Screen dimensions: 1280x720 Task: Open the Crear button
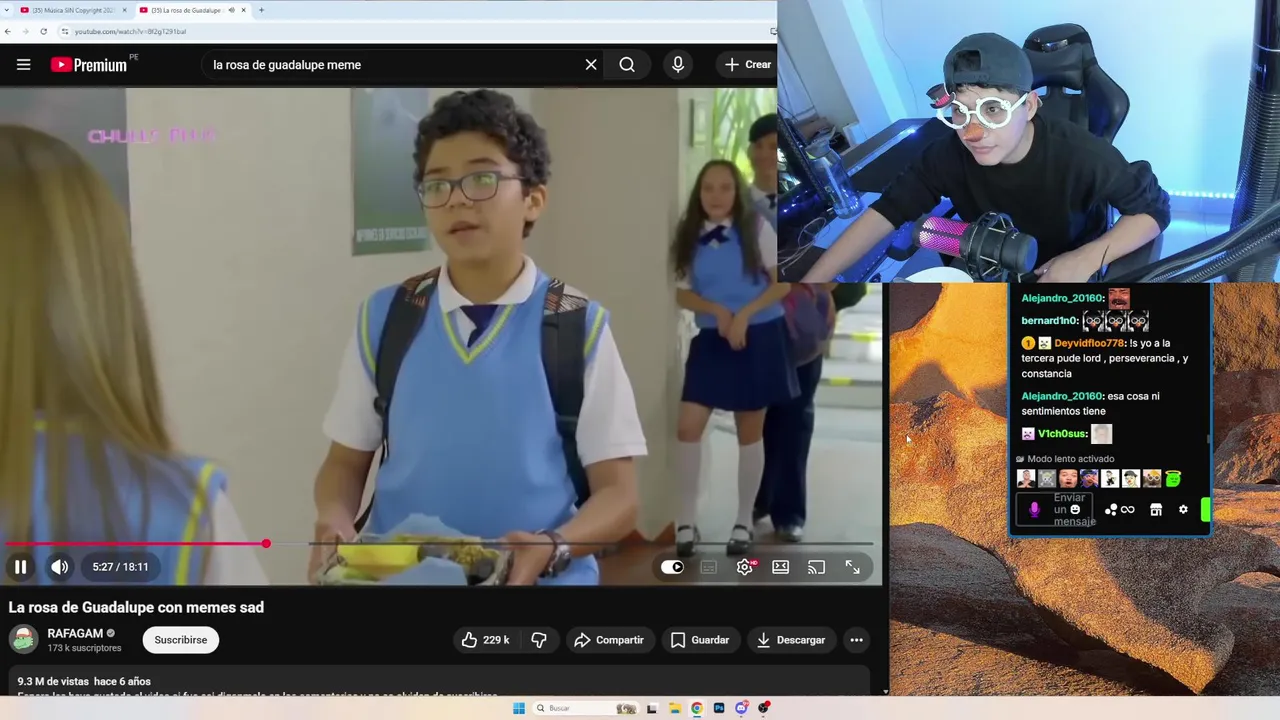(748, 65)
